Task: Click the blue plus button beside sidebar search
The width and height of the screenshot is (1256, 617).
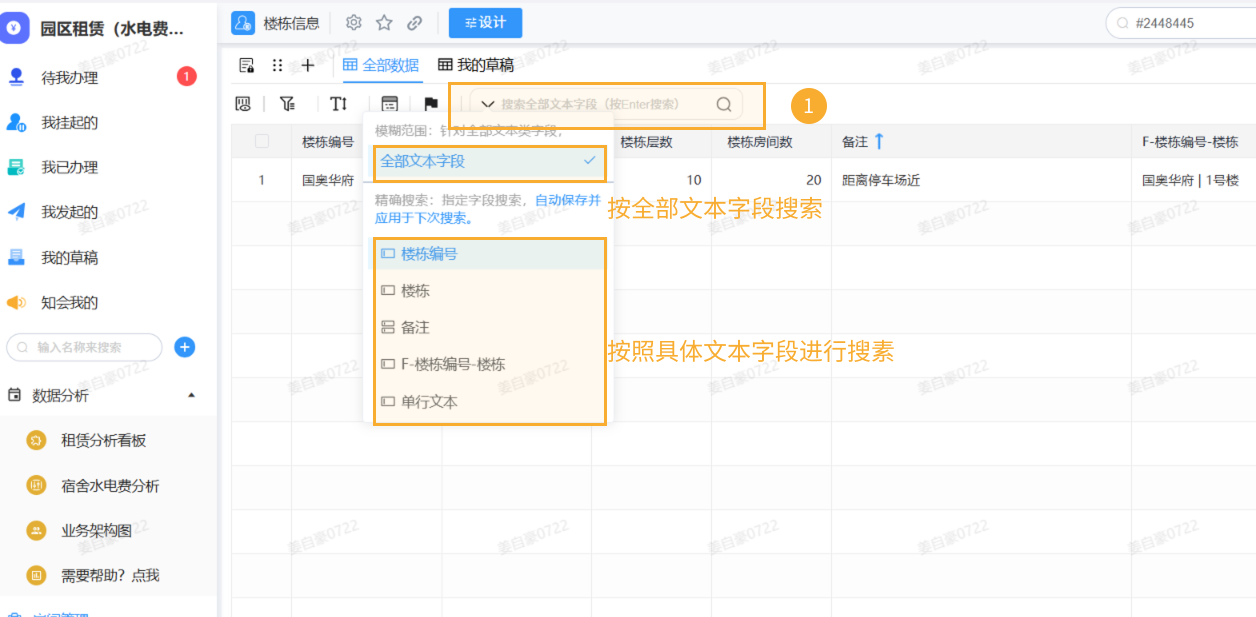Action: tap(185, 347)
